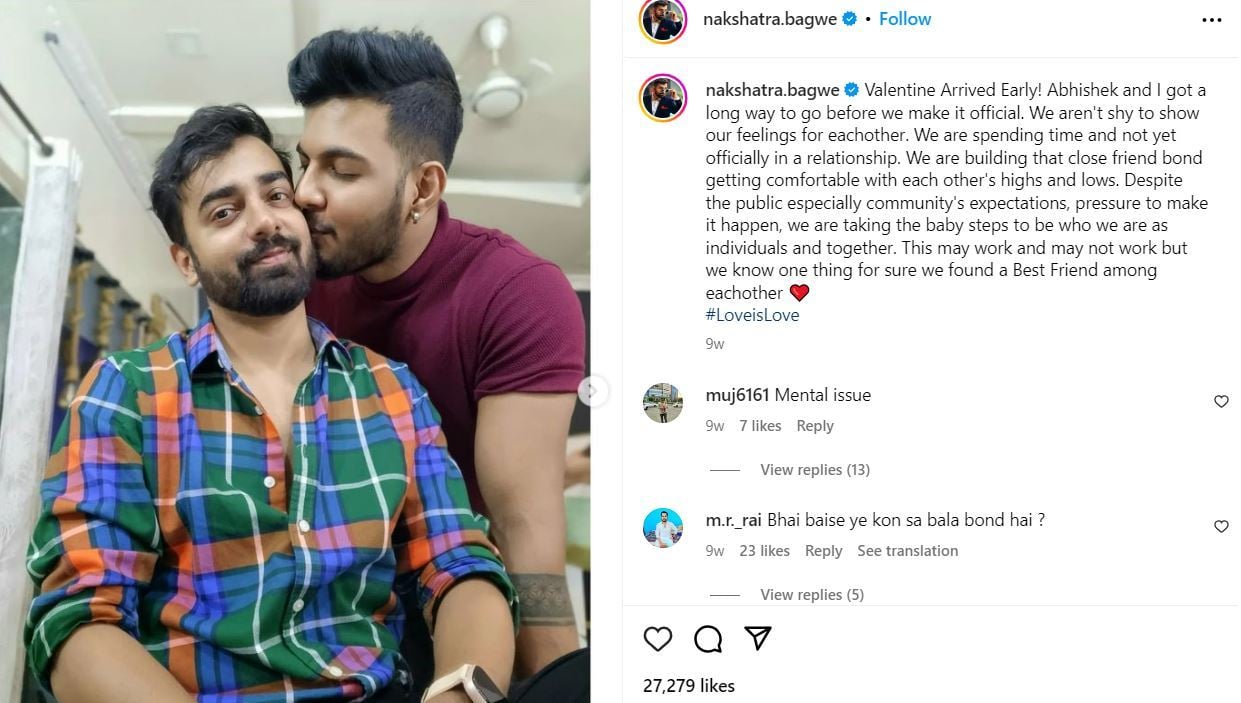Click the Follow button in header
1241x703 pixels.
[x=905, y=19]
